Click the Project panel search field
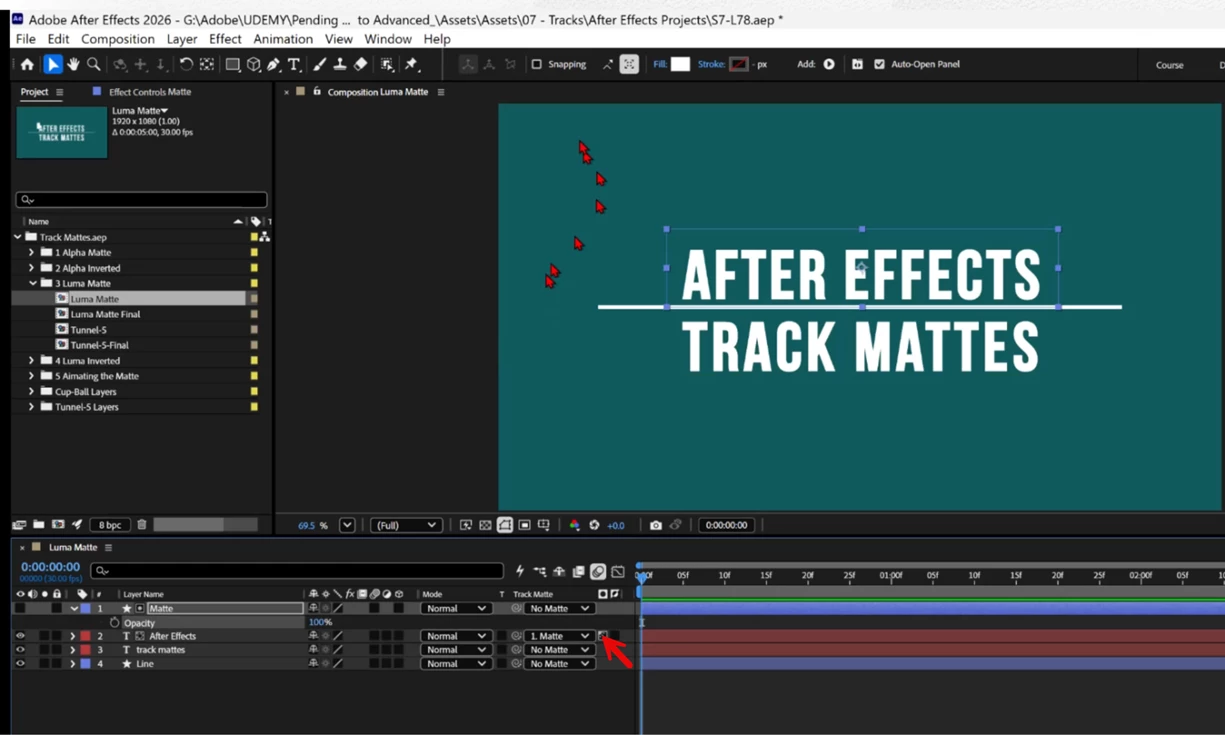1225x735 pixels. coord(141,200)
